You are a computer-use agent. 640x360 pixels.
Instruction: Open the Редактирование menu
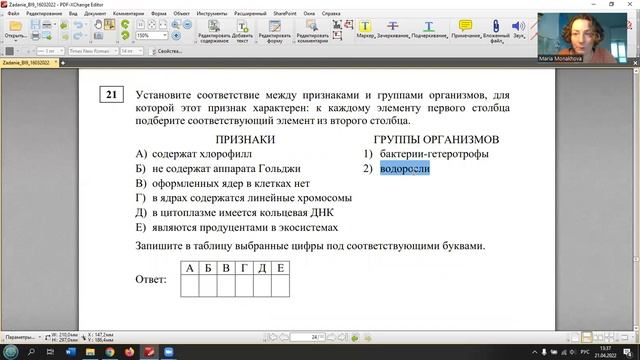[44, 13]
